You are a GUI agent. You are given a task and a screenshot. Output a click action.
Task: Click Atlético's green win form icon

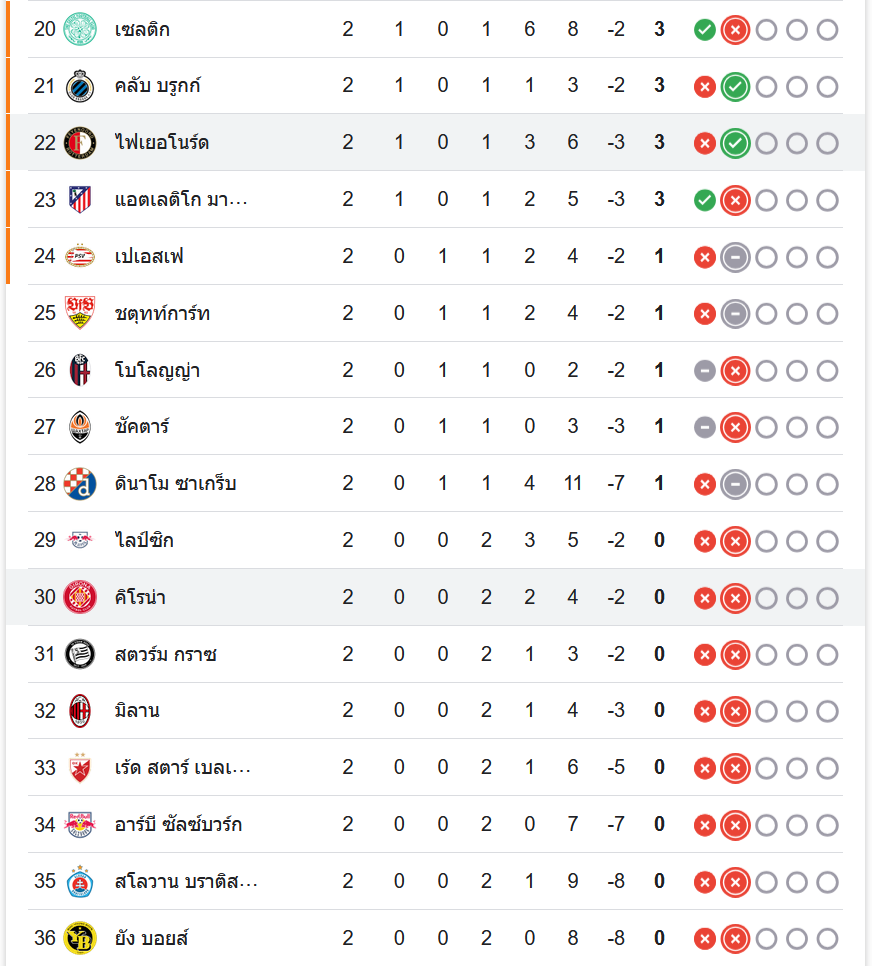pos(704,200)
